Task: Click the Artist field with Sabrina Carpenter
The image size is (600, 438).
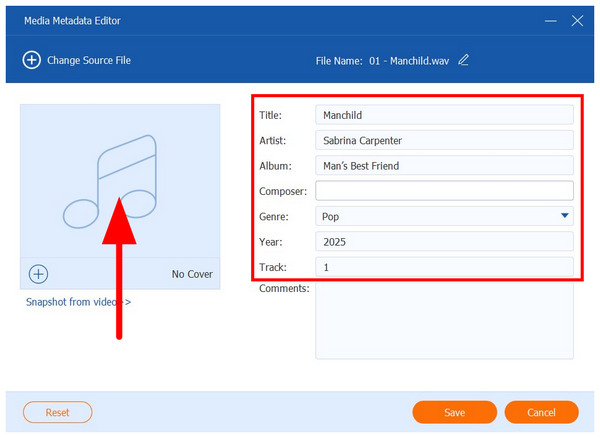Action: pos(444,140)
